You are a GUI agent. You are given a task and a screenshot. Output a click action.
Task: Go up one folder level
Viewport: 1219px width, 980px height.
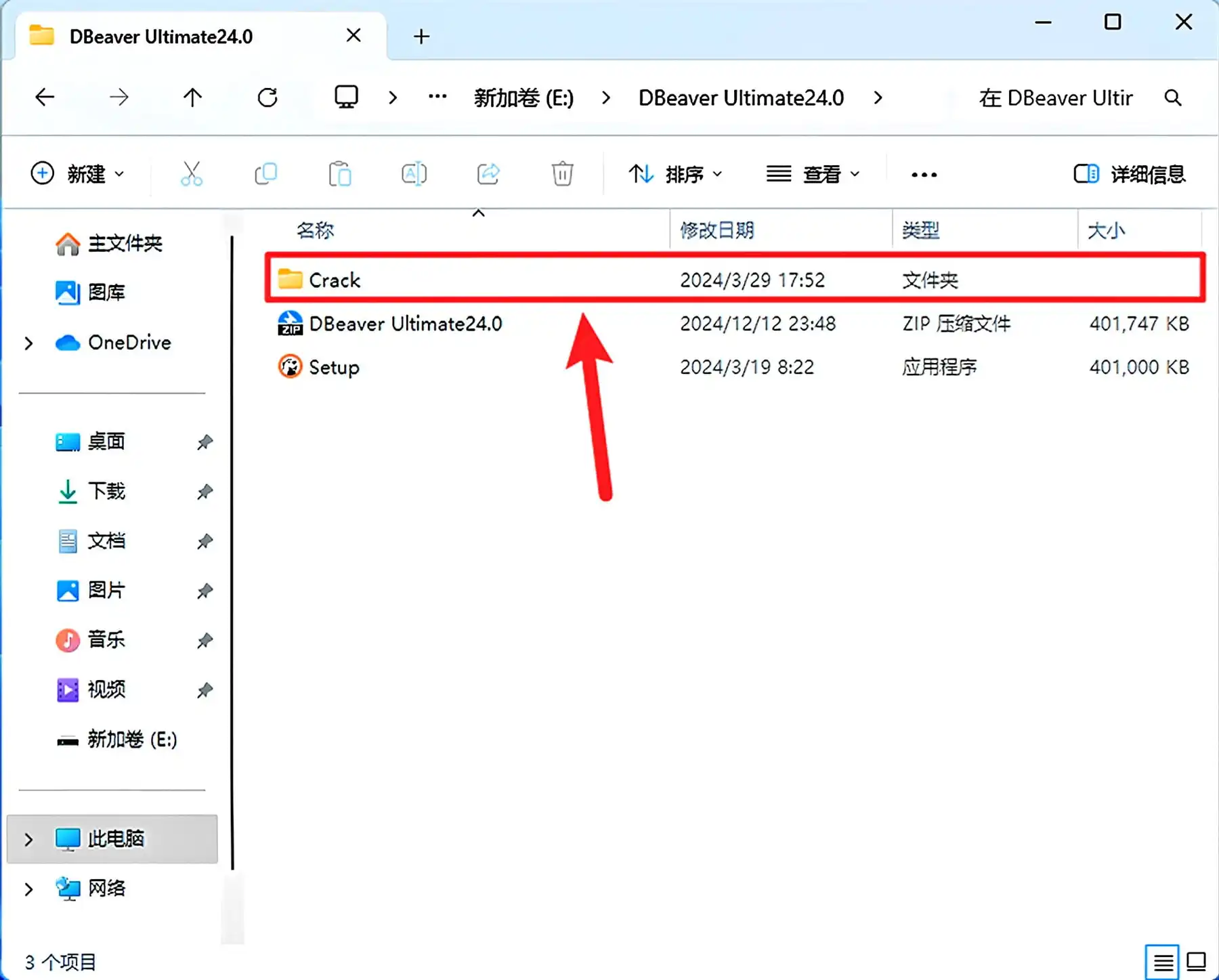click(x=192, y=98)
